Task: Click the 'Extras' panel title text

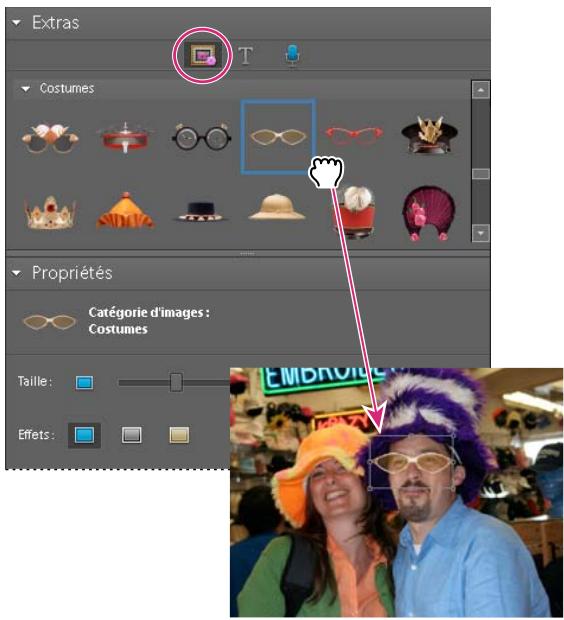Action: coord(56,23)
